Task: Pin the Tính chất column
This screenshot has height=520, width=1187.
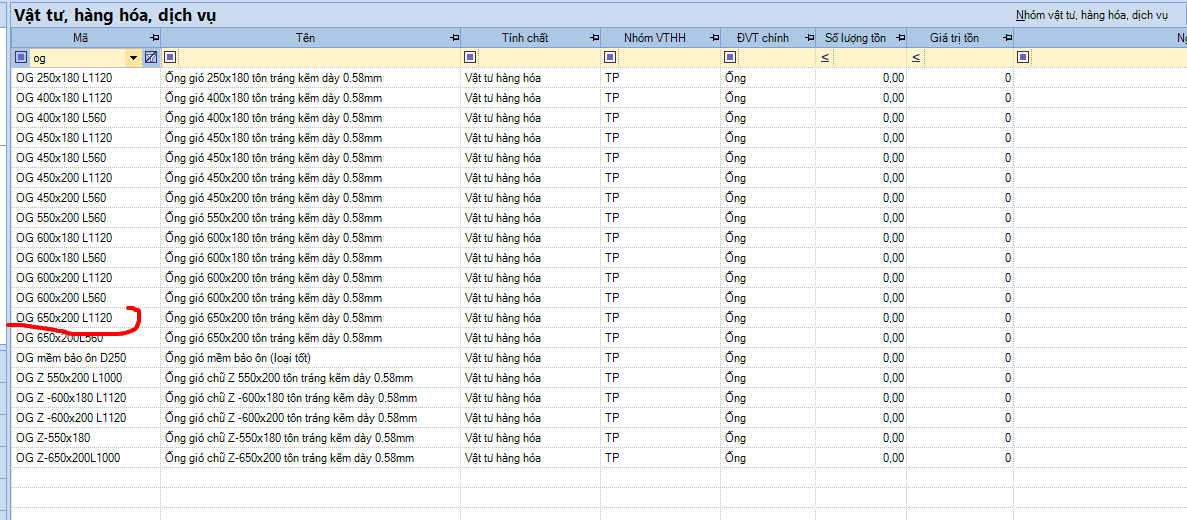Action: pos(594,38)
